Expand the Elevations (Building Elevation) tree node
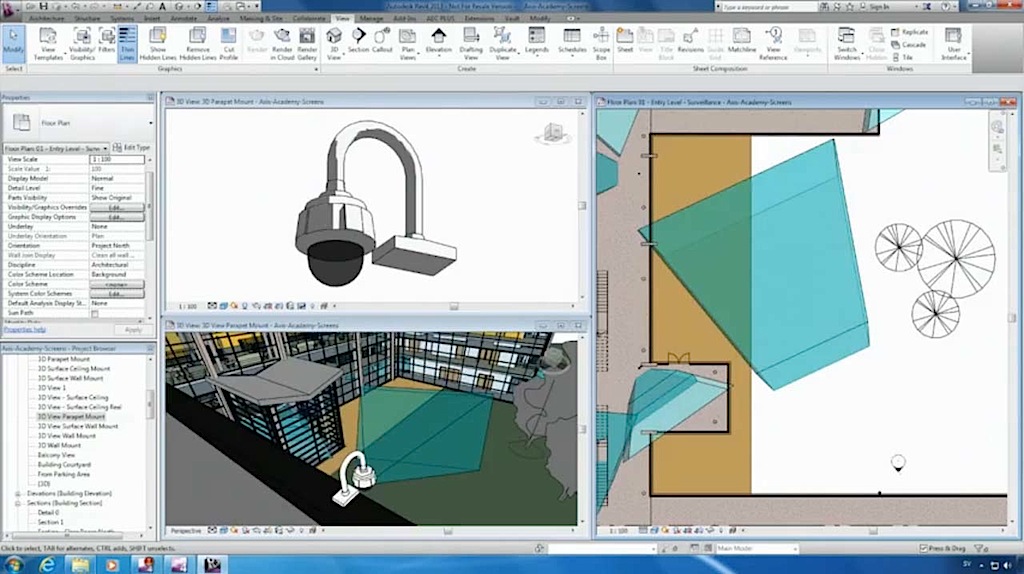Viewport: 1024px width, 574px height. click(x=17, y=494)
